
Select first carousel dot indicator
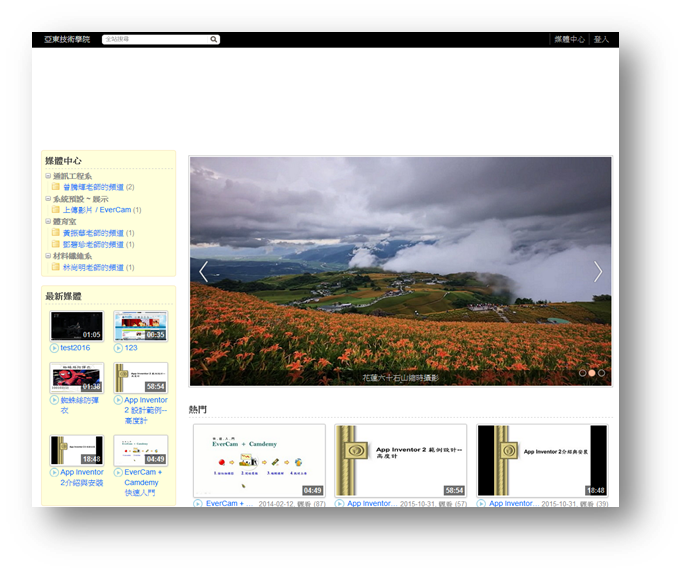coord(582,373)
